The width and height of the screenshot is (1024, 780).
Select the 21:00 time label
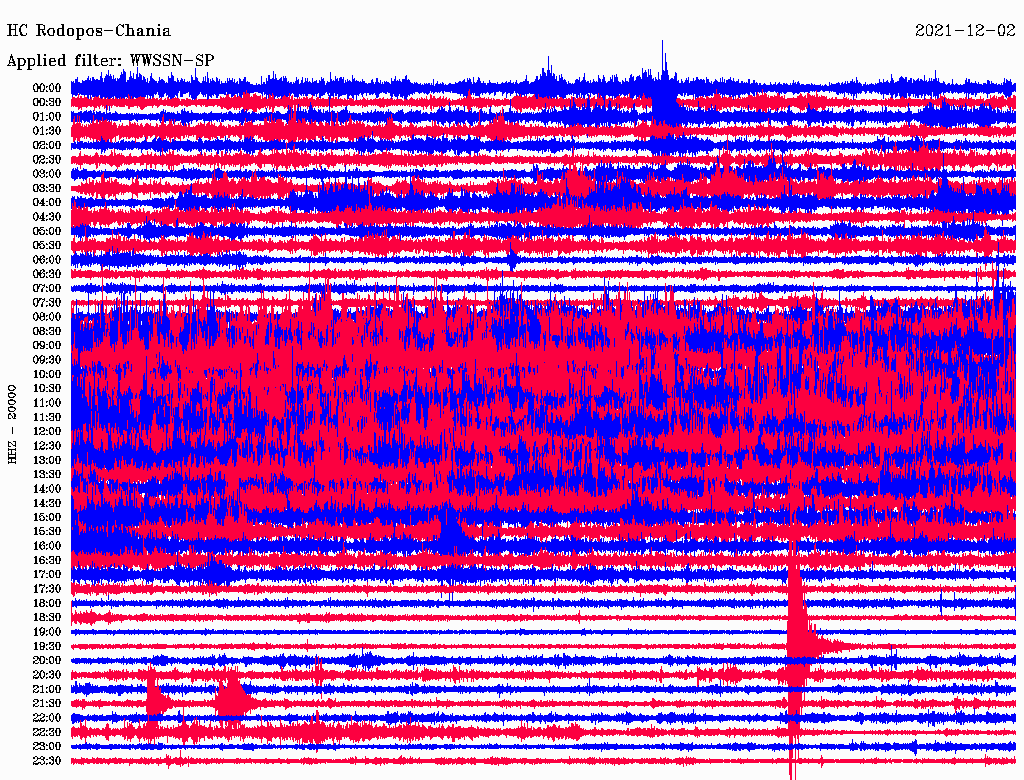click(46, 689)
